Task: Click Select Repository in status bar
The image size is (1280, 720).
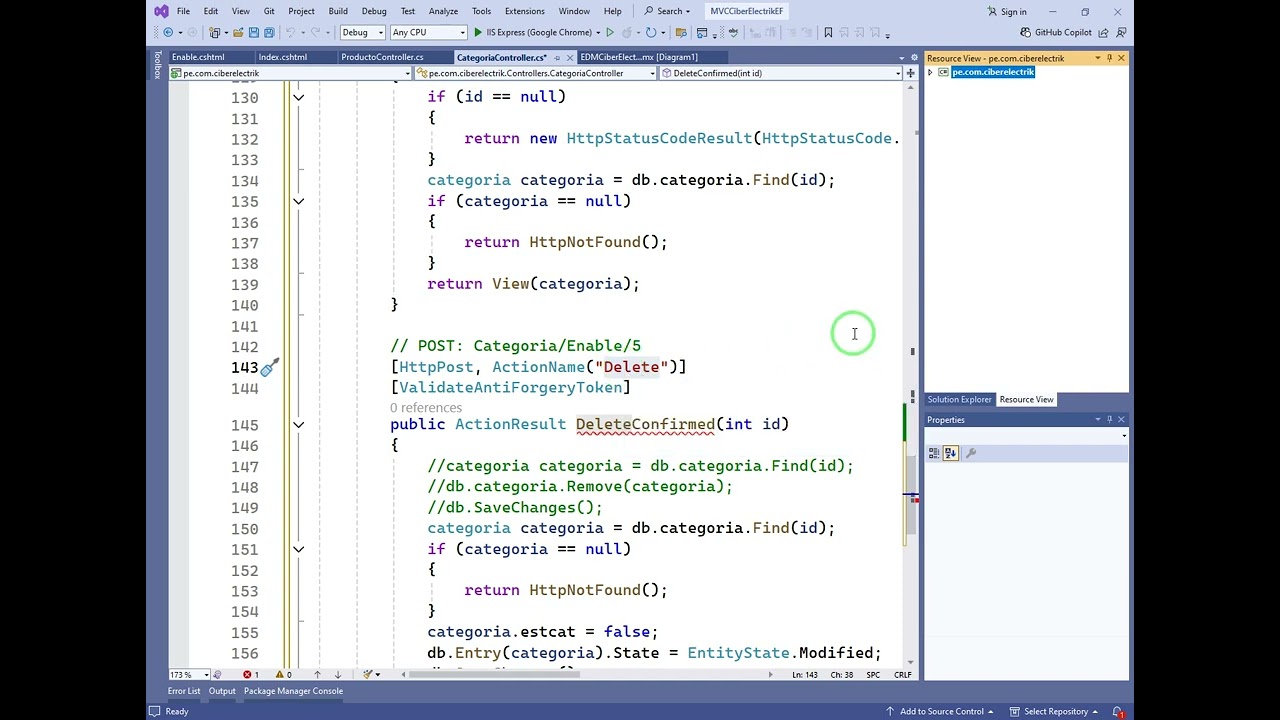Action: click(x=1054, y=711)
